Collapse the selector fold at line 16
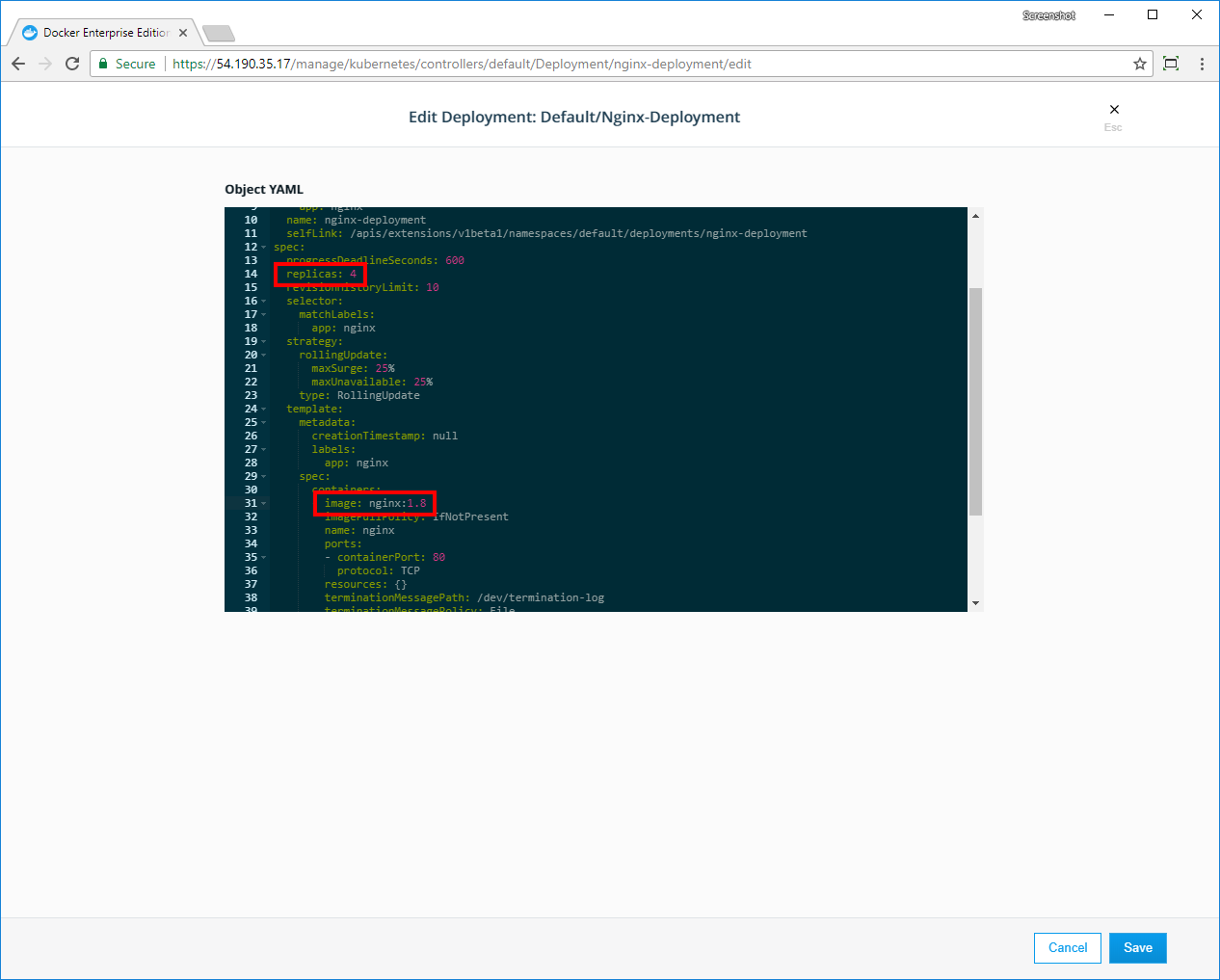Screen dimensions: 1220x980 [264, 302]
